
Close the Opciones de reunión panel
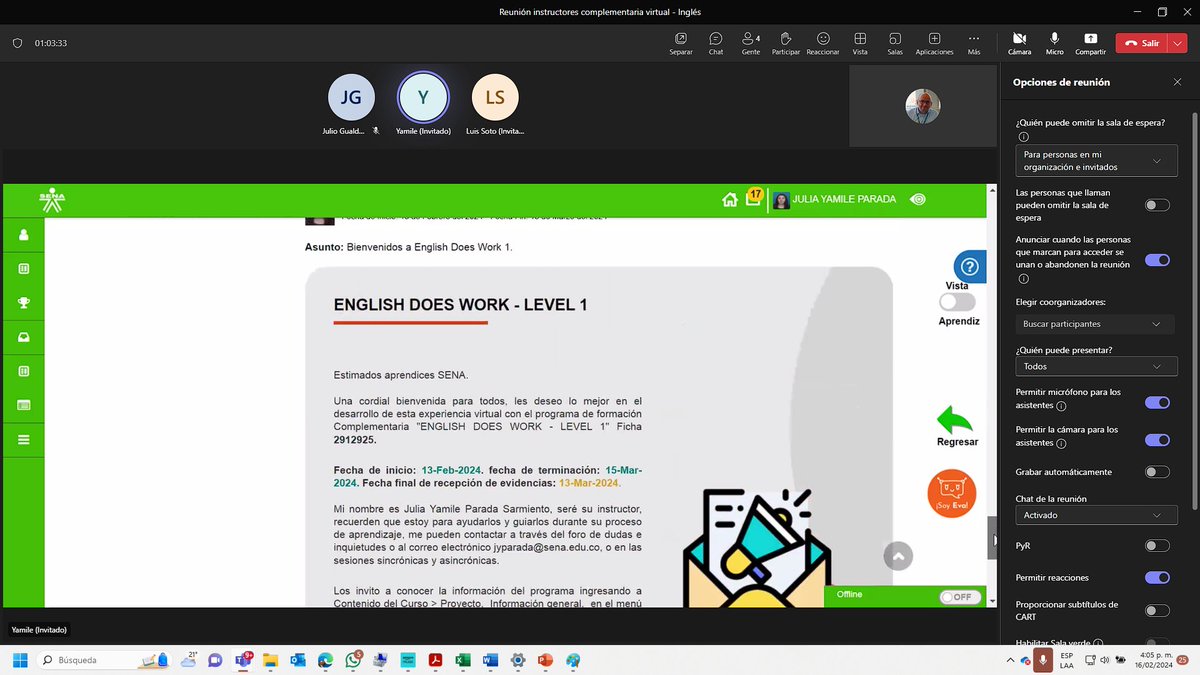[1177, 82]
